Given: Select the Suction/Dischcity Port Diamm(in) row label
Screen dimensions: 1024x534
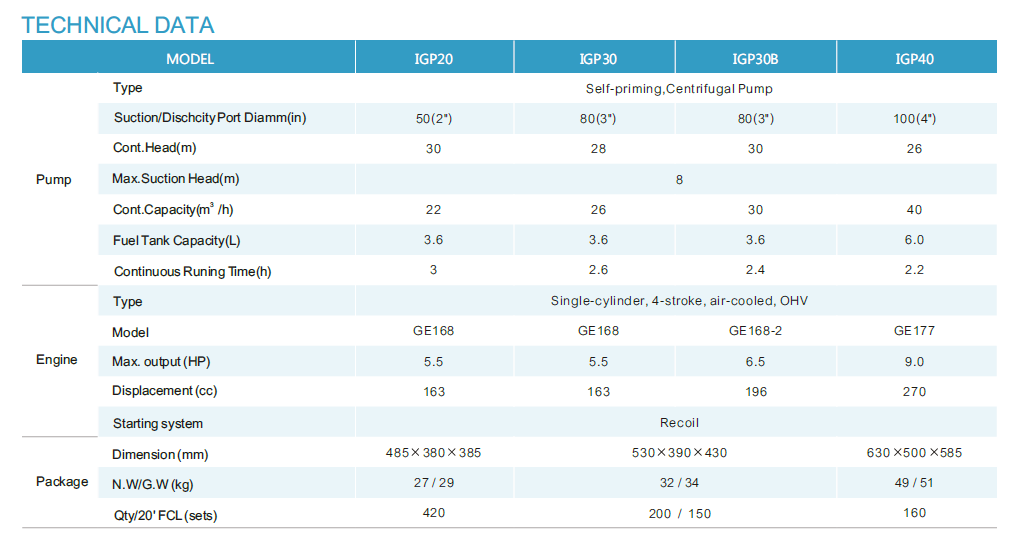Looking at the screenshot, I should point(210,118).
